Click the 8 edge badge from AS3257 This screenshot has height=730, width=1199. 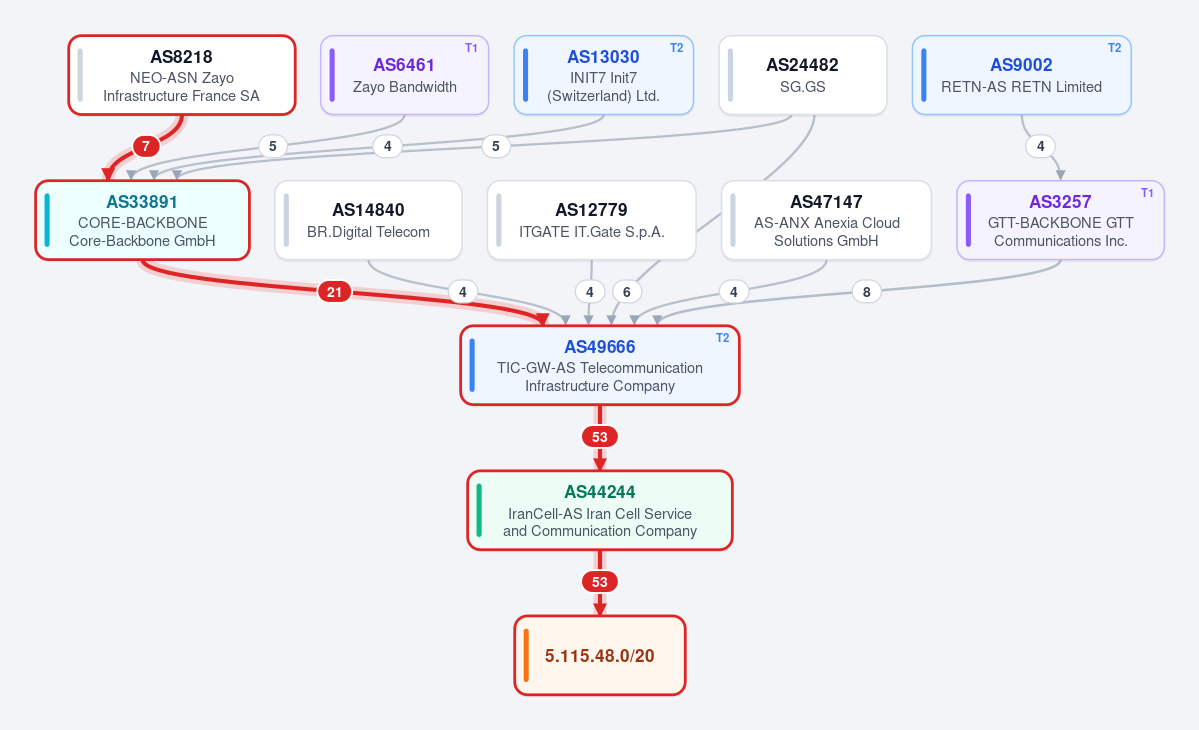pyautogui.click(x=866, y=292)
